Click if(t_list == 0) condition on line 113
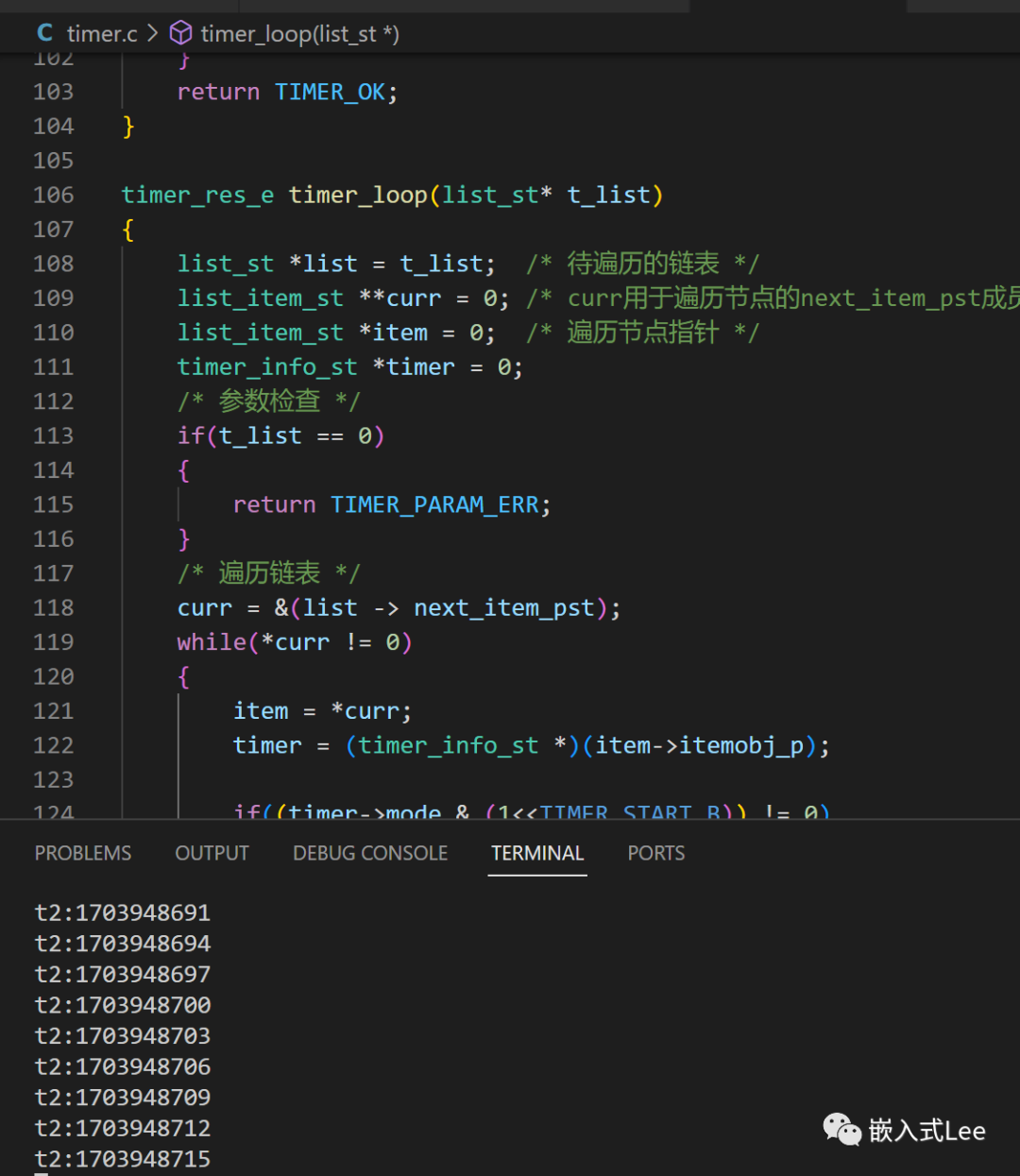This screenshot has width=1020, height=1176. [280, 435]
